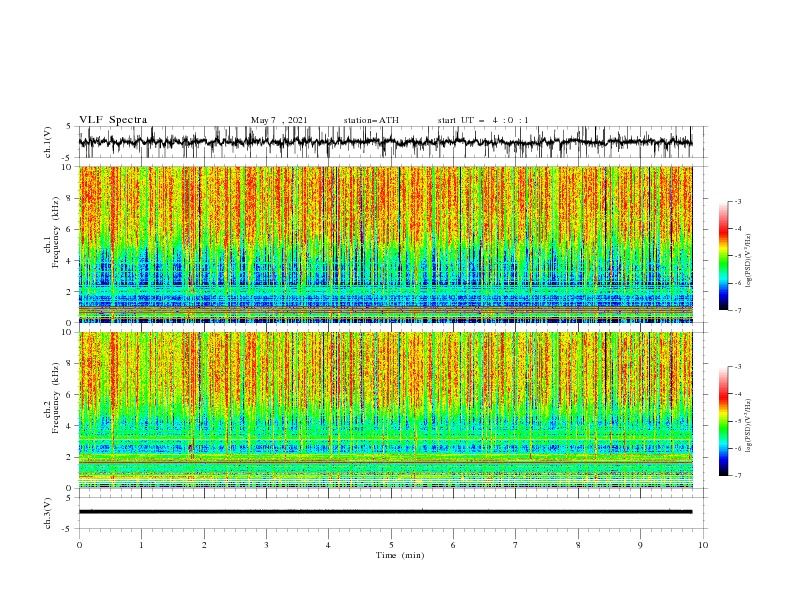This screenshot has height=612, width=792.
Task: Click time axis tick label "9"
Action: coord(640,545)
